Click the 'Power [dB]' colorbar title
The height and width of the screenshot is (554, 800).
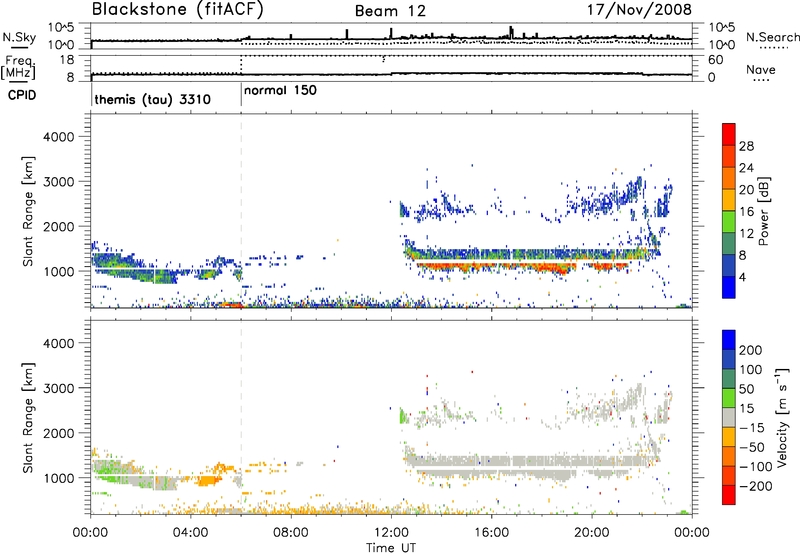pyautogui.click(x=764, y=211)
